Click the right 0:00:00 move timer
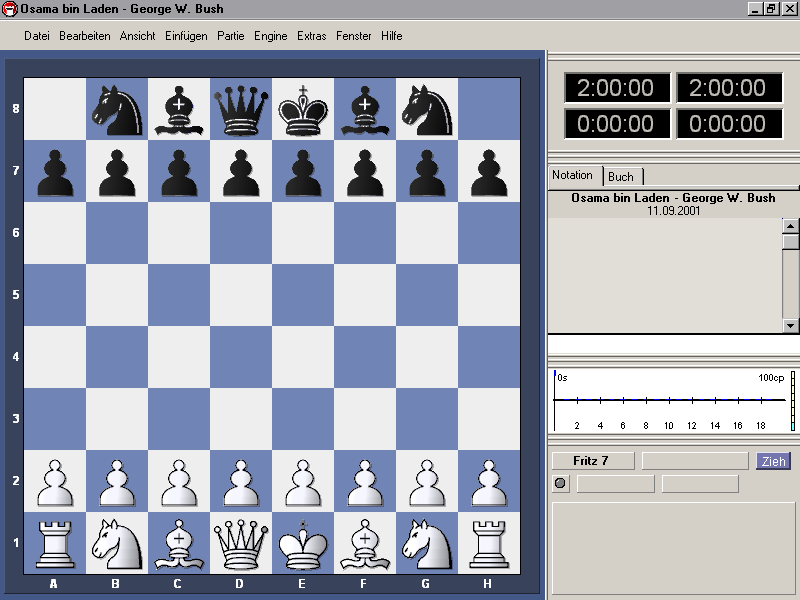The height and width of the screenshot is (600, 800). [729, 123]
